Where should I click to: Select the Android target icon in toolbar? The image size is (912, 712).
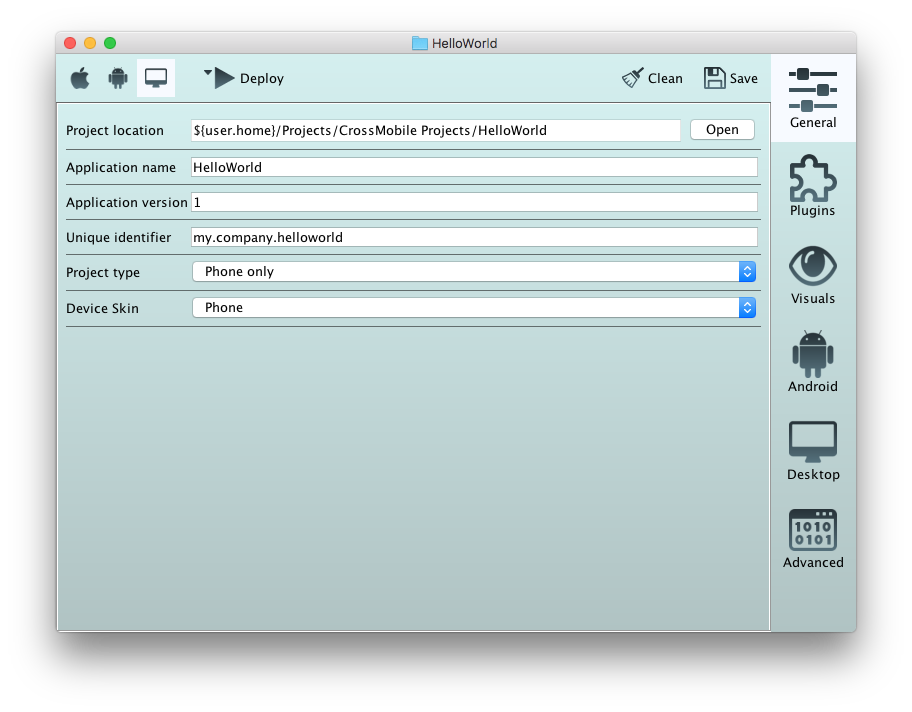(x=118, y=78)
